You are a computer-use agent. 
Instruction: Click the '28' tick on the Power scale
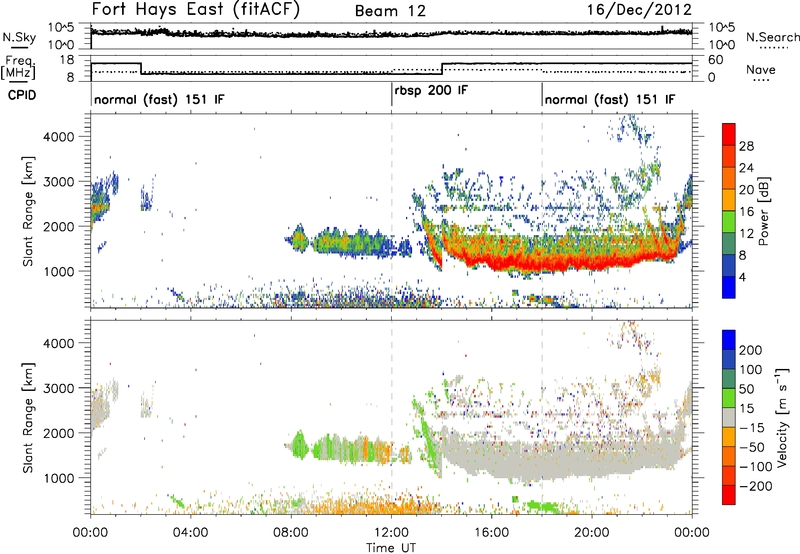click(x=746, y=146)
